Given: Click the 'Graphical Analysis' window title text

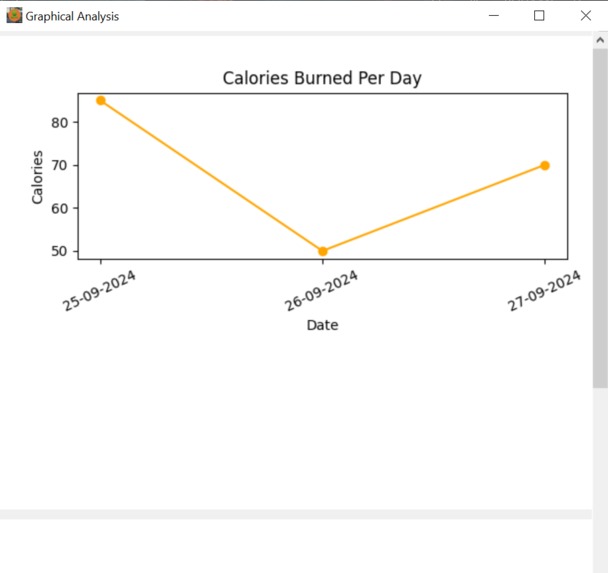Looking at the screenshot, I should (x=72, y=16).
